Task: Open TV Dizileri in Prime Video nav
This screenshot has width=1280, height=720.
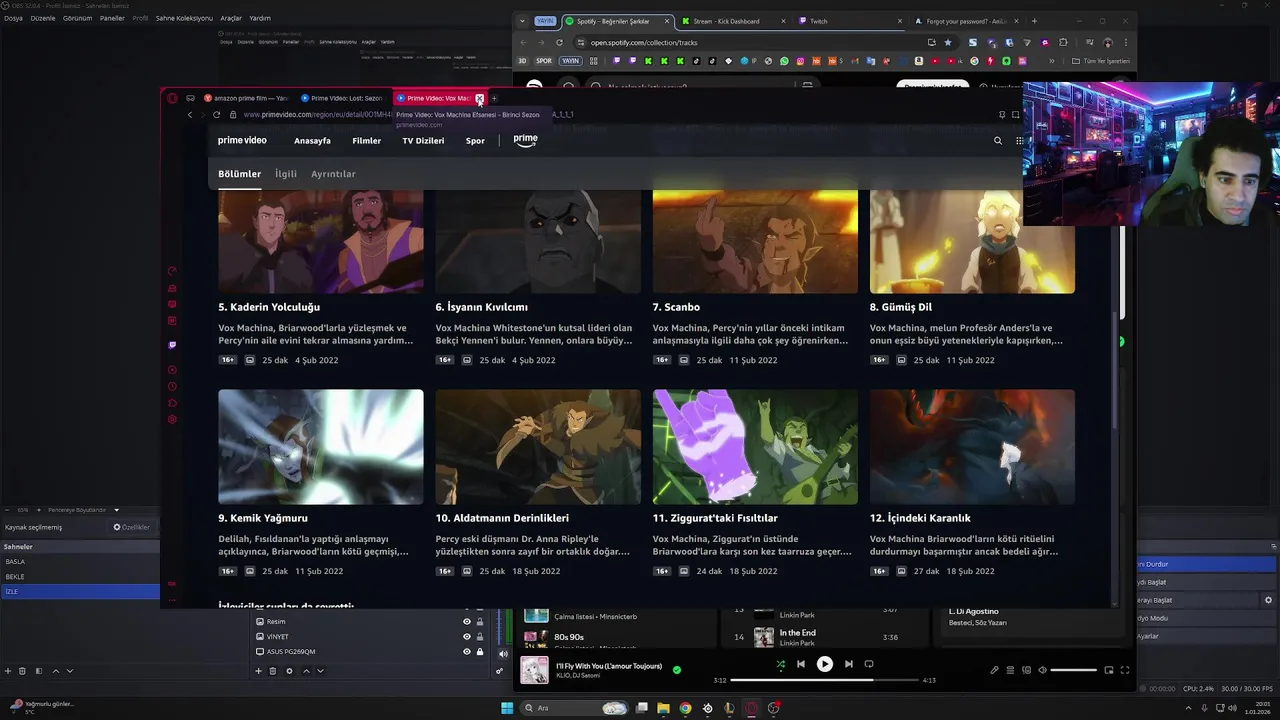Action: [423, 141]
